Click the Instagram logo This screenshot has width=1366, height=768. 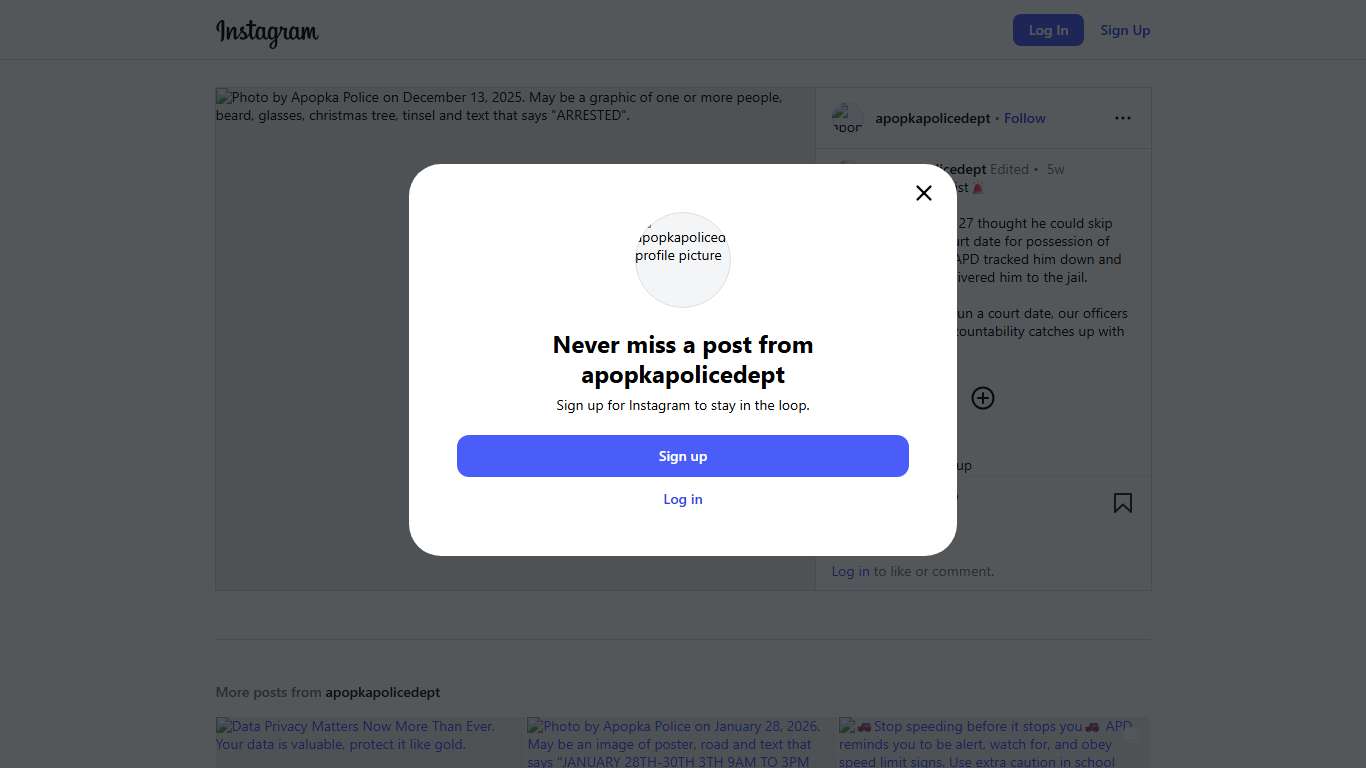(267, 31)
